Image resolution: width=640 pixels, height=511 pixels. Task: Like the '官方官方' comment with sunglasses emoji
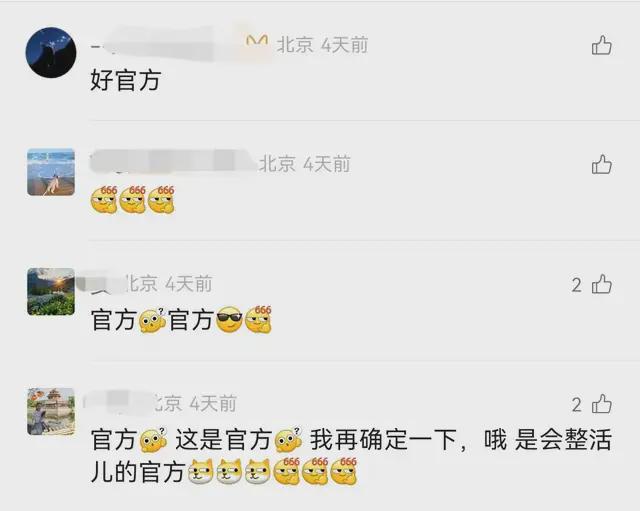click(x=602, y=284)
